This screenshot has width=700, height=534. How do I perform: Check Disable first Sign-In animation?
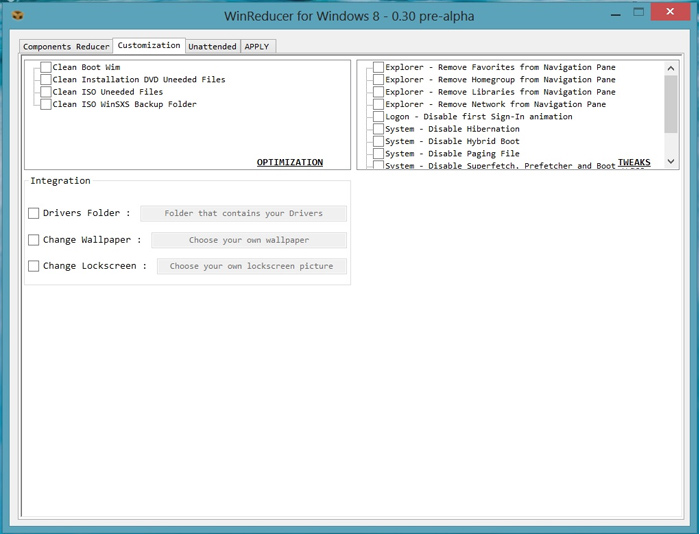click(379, 117)
